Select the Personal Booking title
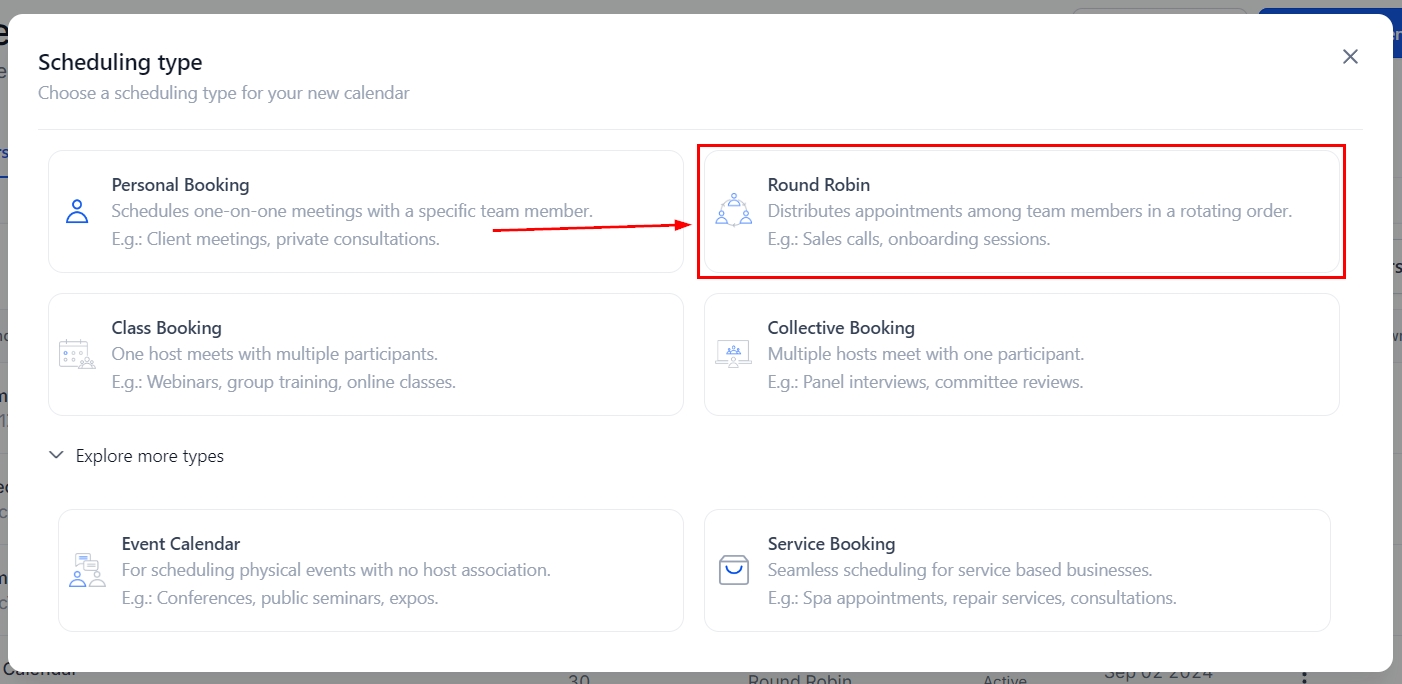The image size is (1402, 684). (180, 185)
